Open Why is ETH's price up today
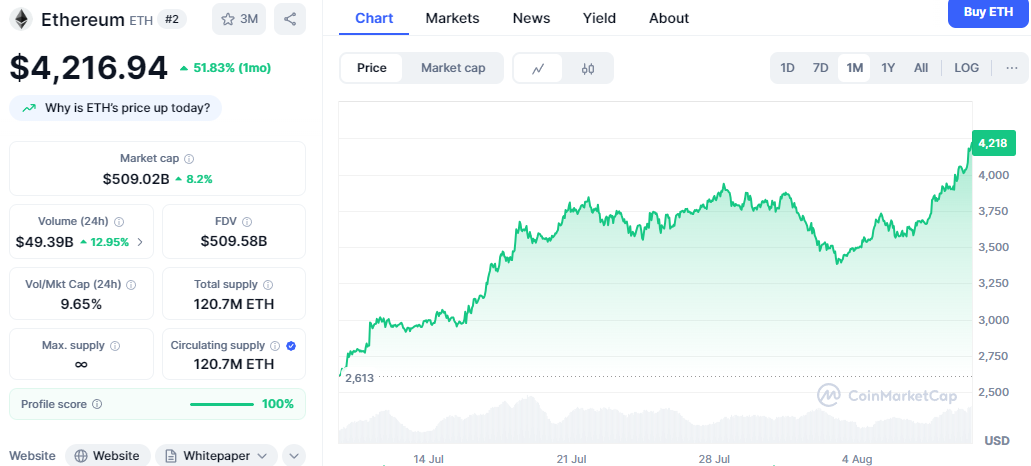This screenshot has width=1031, height=466. (116, 108)
